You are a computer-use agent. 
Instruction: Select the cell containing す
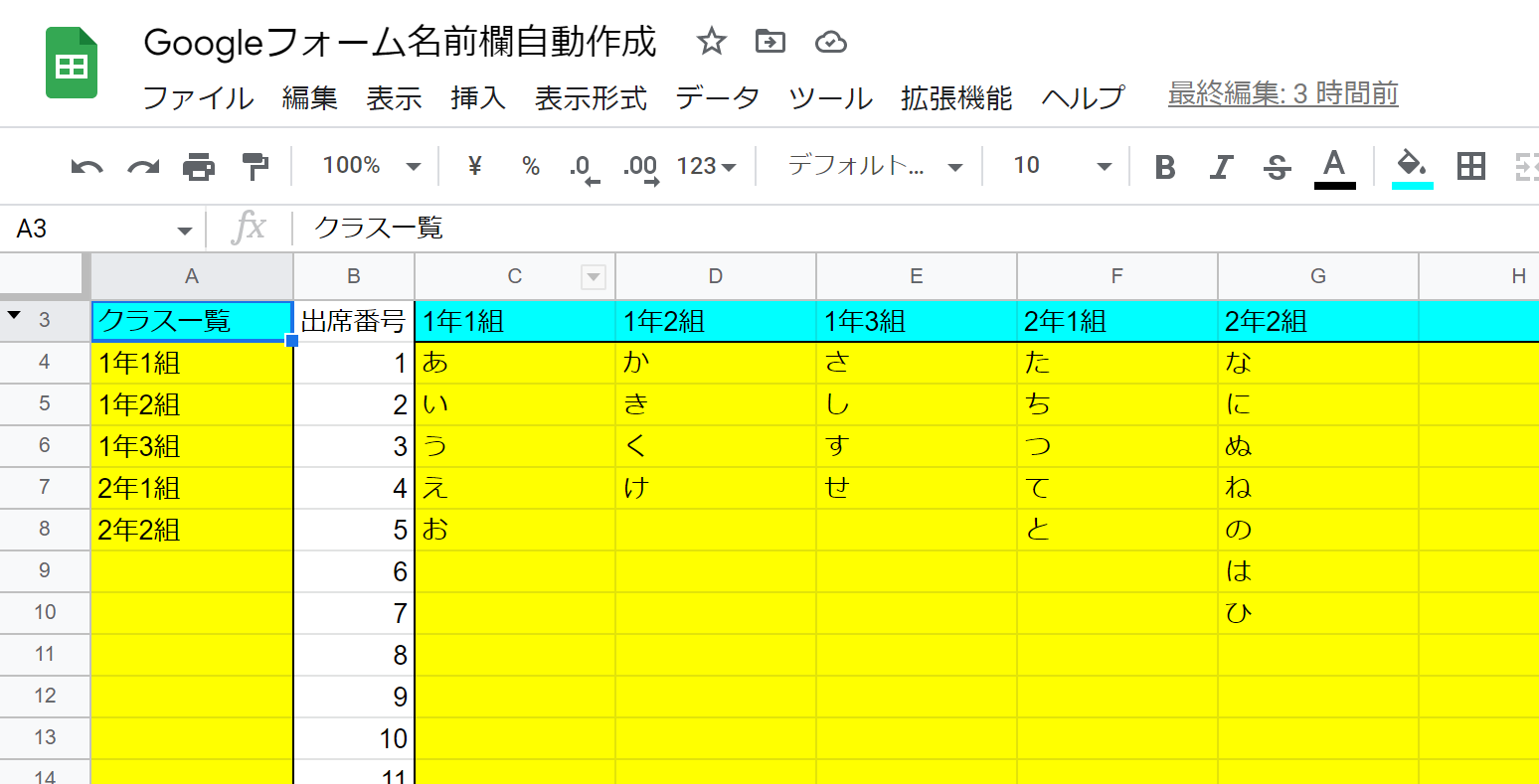(917, 446)
